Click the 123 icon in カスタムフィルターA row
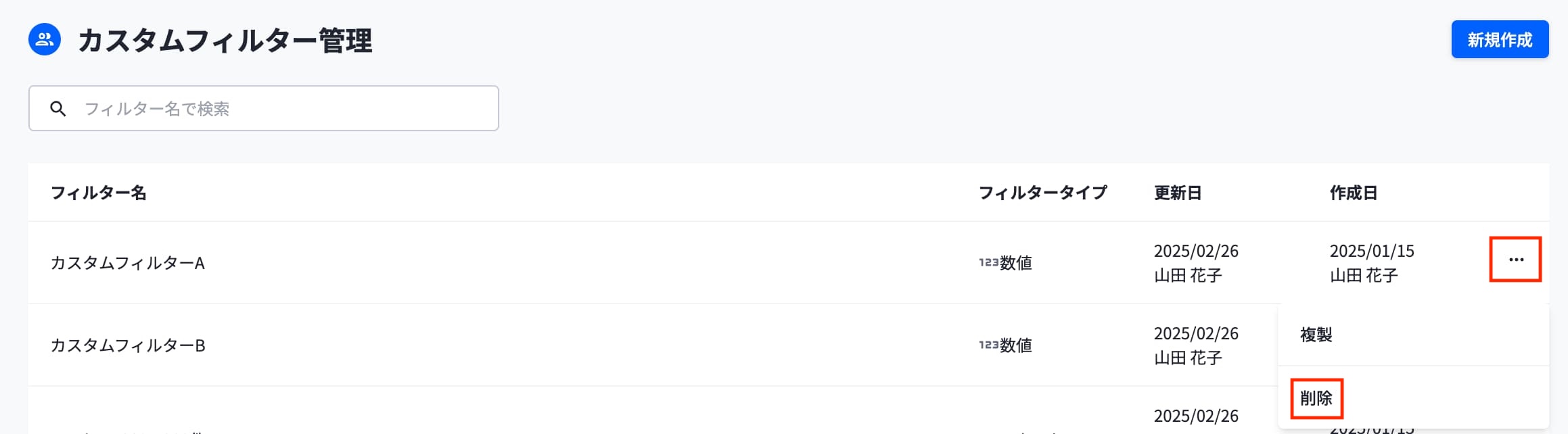Image resolution: width=1568 pixels, height=434 pixels. 988,262
